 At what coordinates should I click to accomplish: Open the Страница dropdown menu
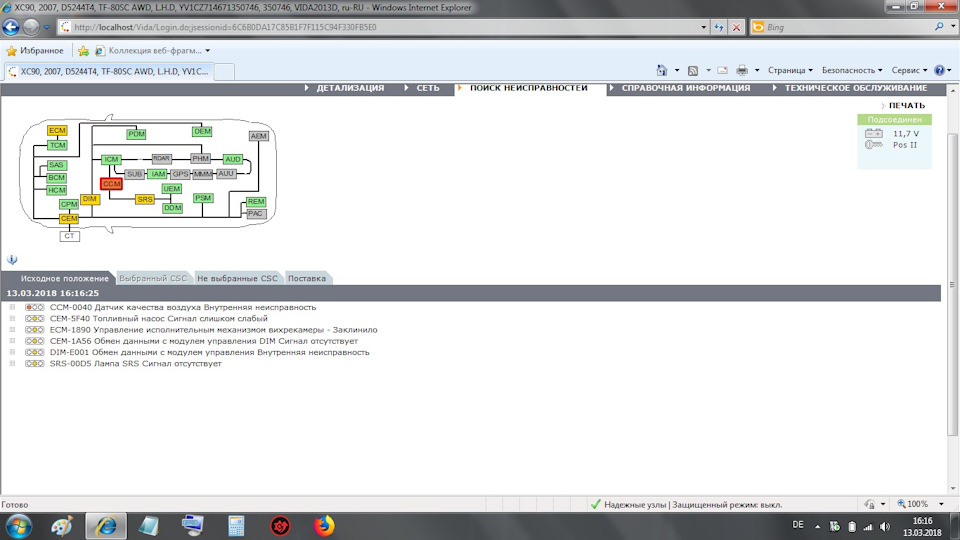pyautogui.click(x=790, y=70)
